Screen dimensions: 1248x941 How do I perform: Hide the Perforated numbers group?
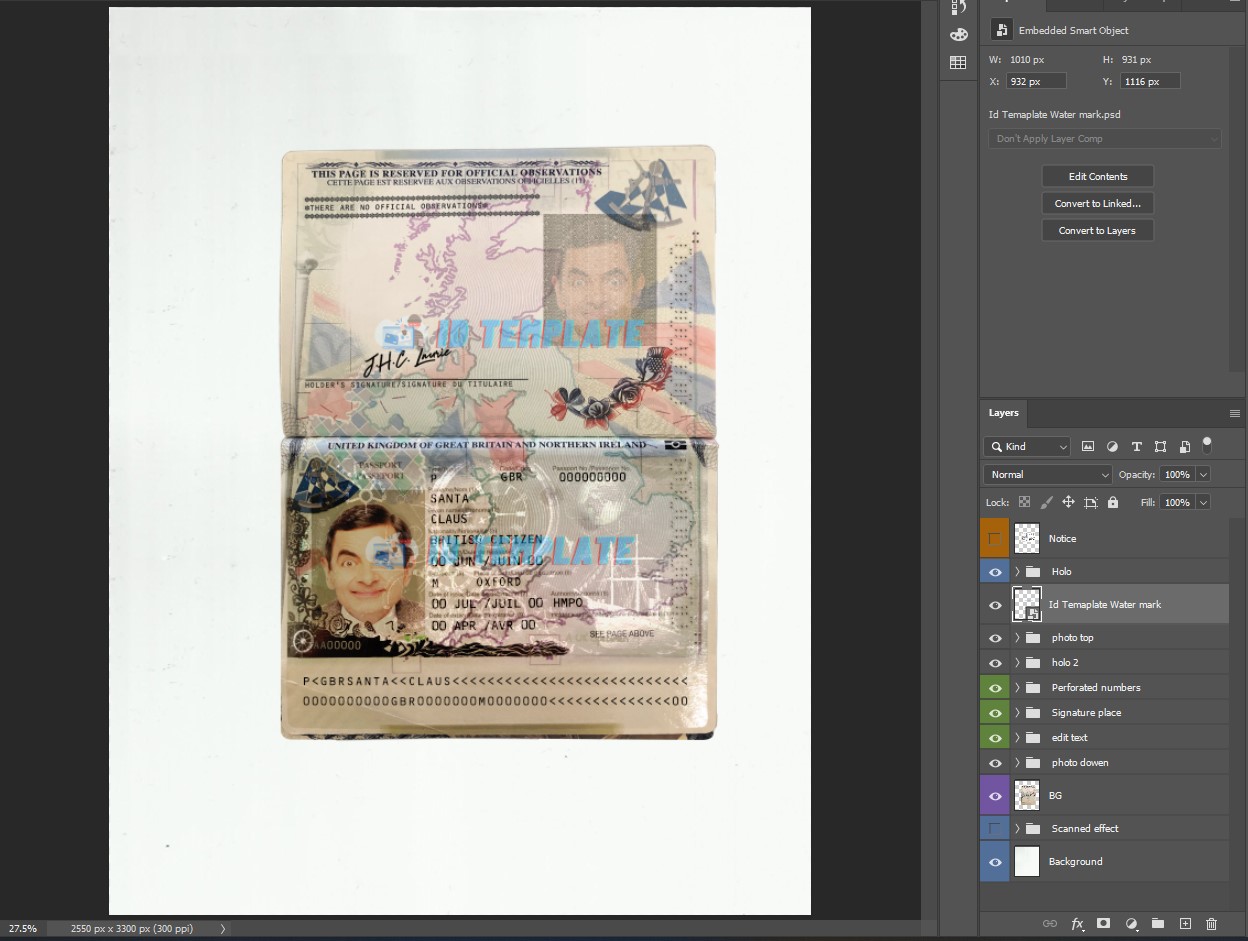point(995,688)
